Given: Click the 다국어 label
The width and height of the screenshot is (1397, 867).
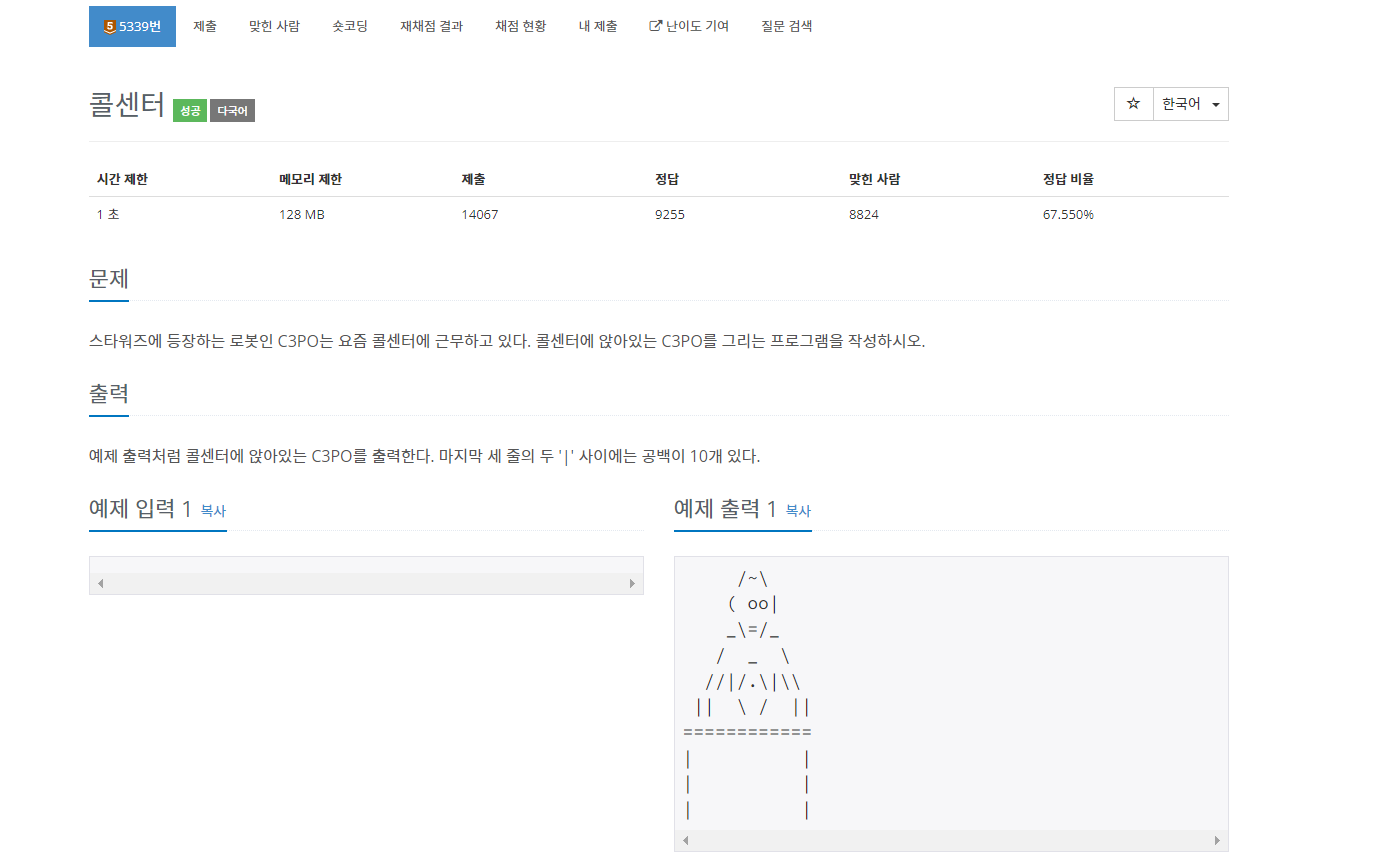Looking at the screenshot, I should [x=232, y=111].
